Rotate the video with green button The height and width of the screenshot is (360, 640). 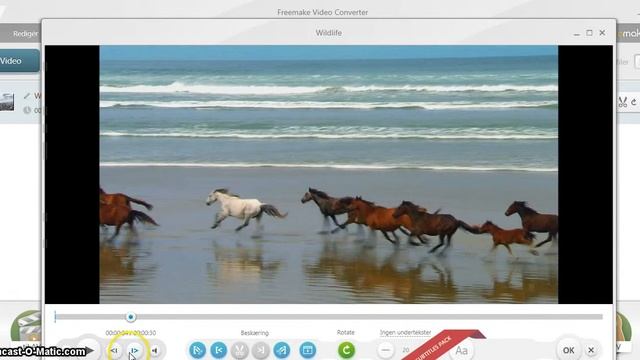tap(346, 350)
